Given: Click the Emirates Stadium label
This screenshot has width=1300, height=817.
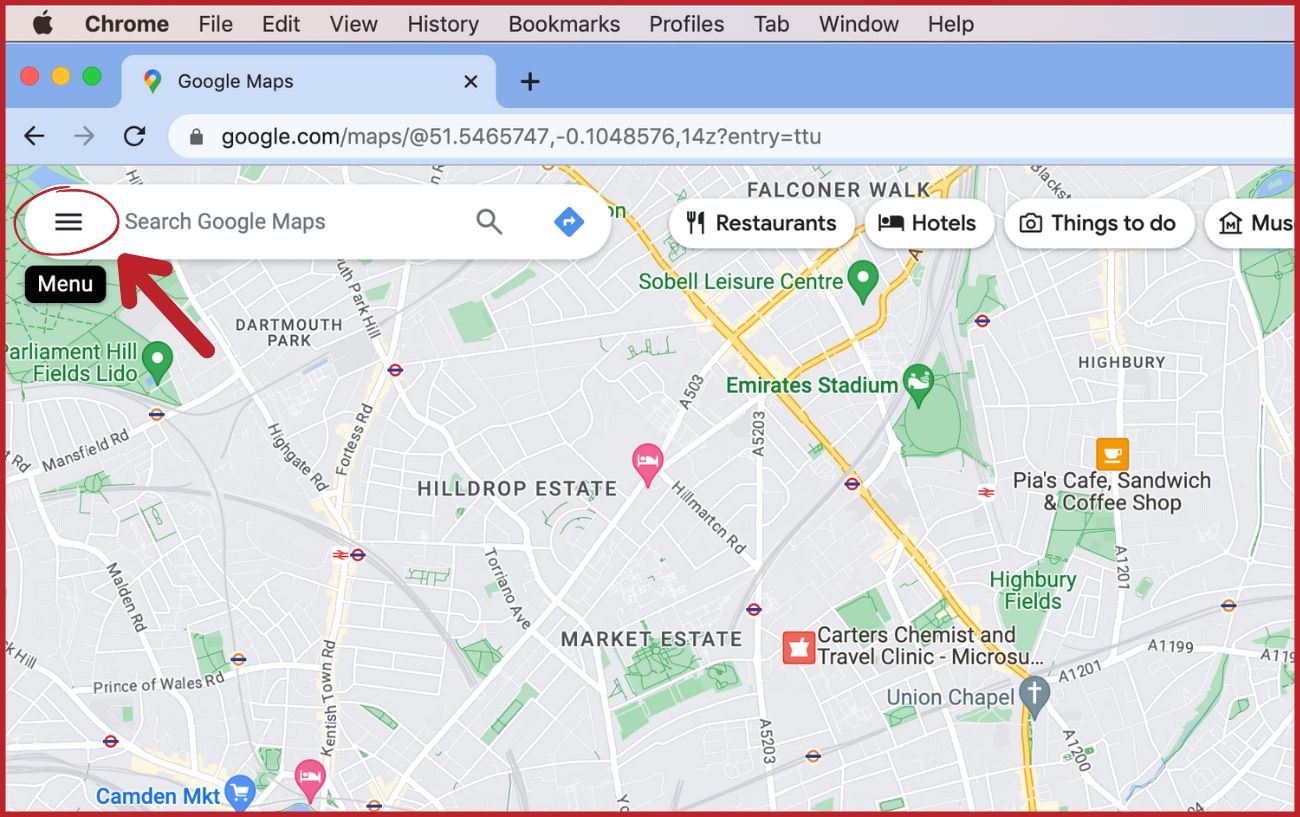Looking at the screenshot, I should 812,385.
